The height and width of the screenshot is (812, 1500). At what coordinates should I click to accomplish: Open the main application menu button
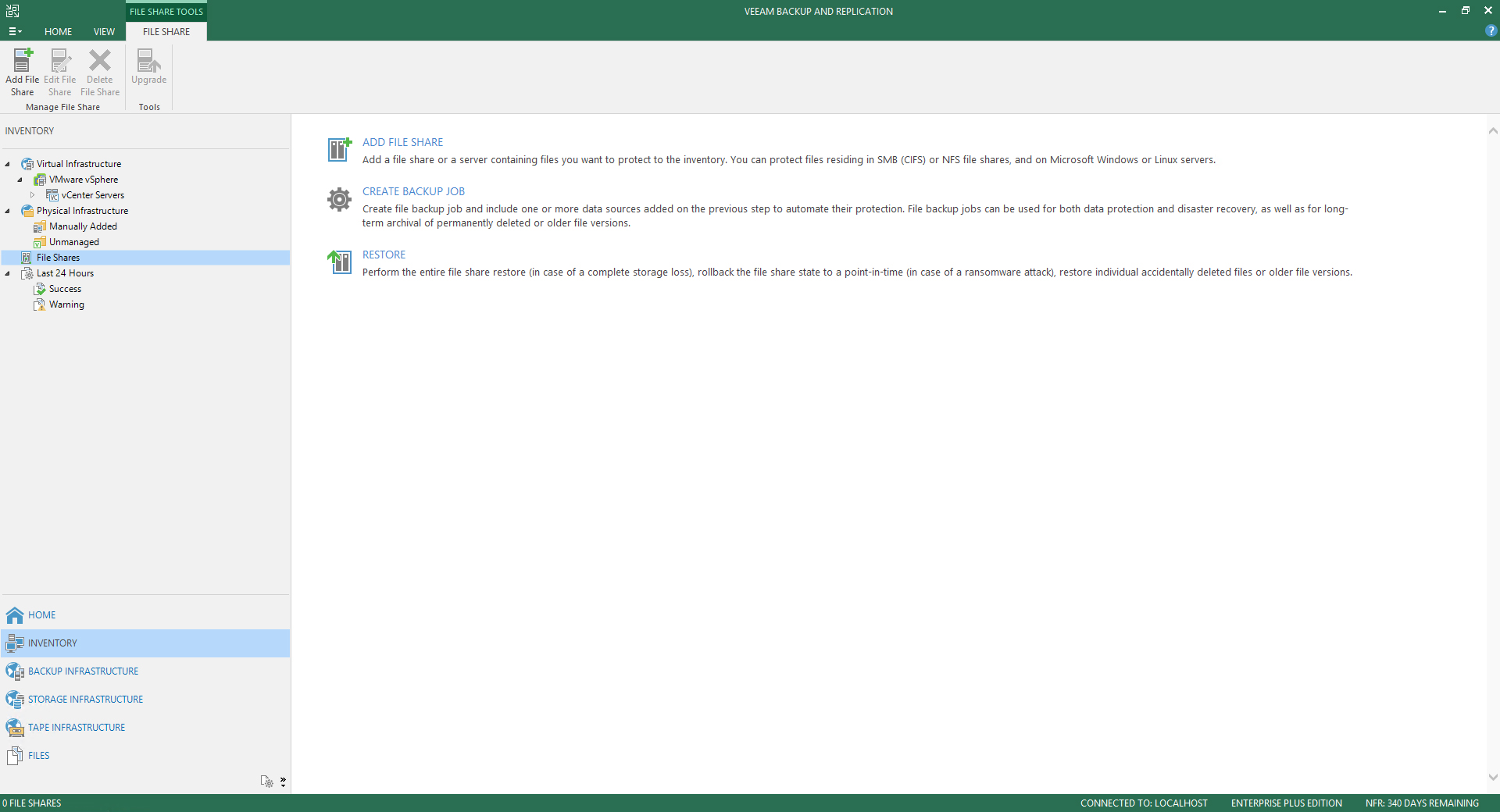(15, 32)
